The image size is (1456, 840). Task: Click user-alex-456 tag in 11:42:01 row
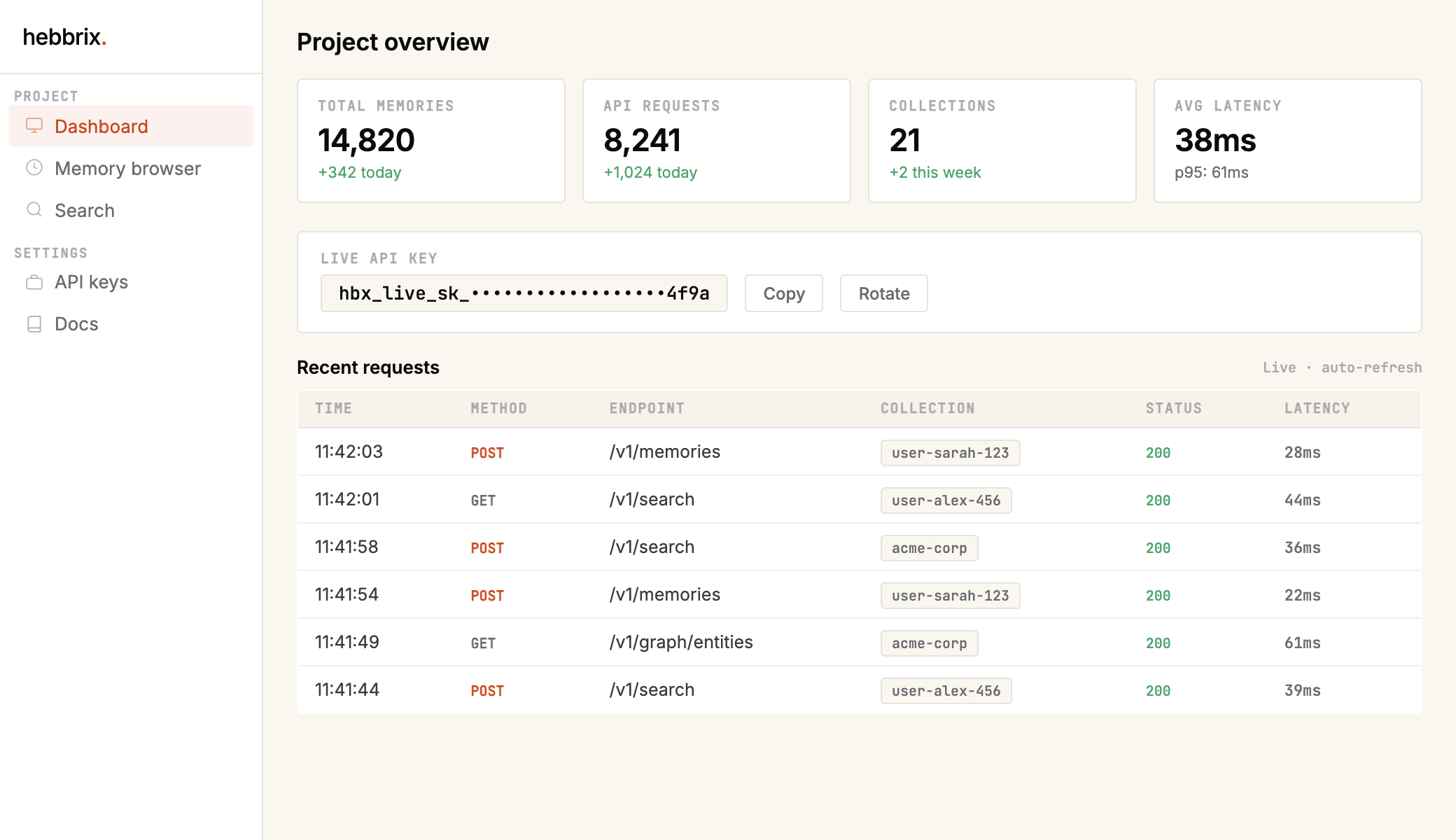point(946,500)
